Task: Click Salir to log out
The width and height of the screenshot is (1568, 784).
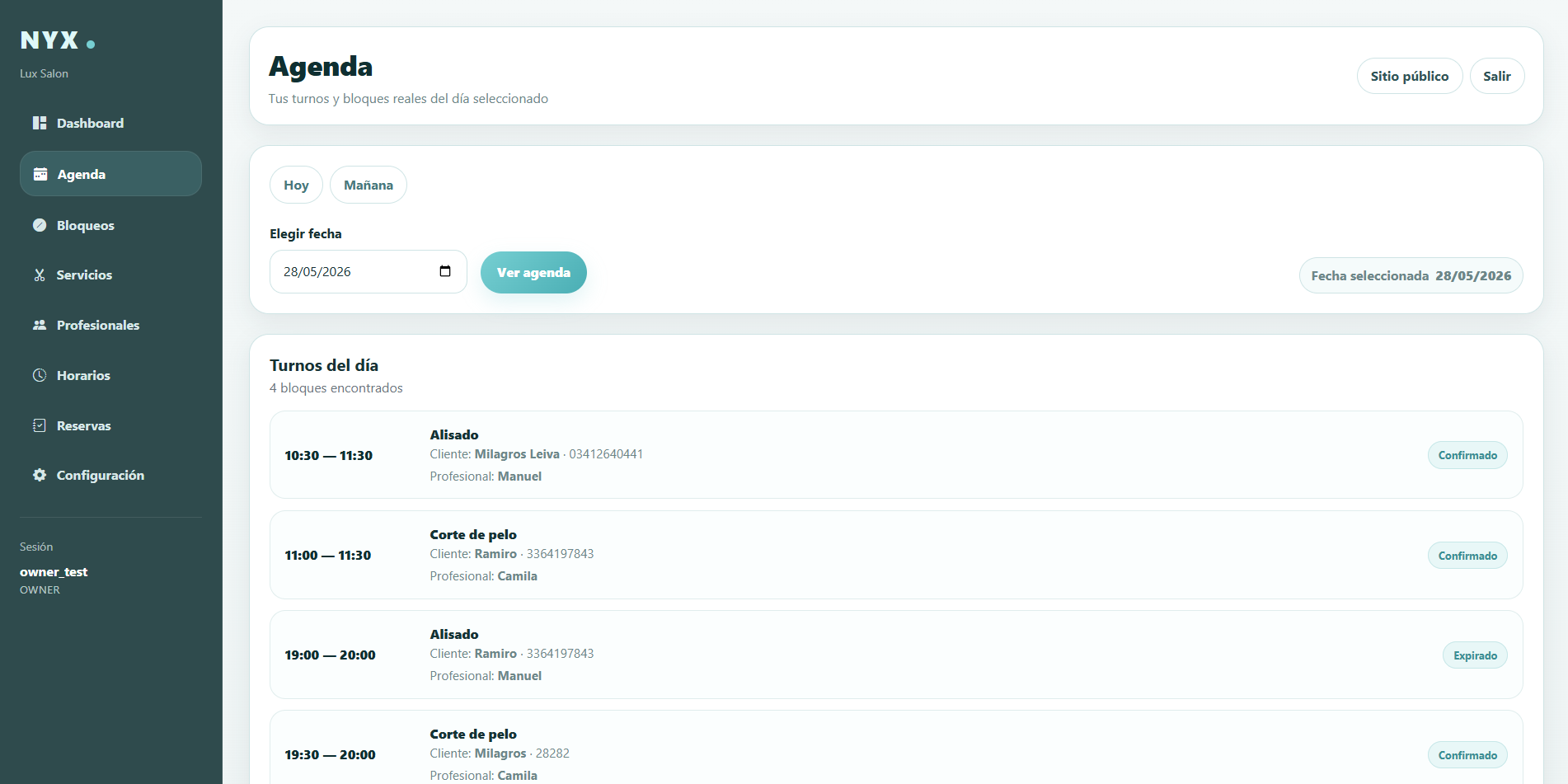Action: point(1497,76)
